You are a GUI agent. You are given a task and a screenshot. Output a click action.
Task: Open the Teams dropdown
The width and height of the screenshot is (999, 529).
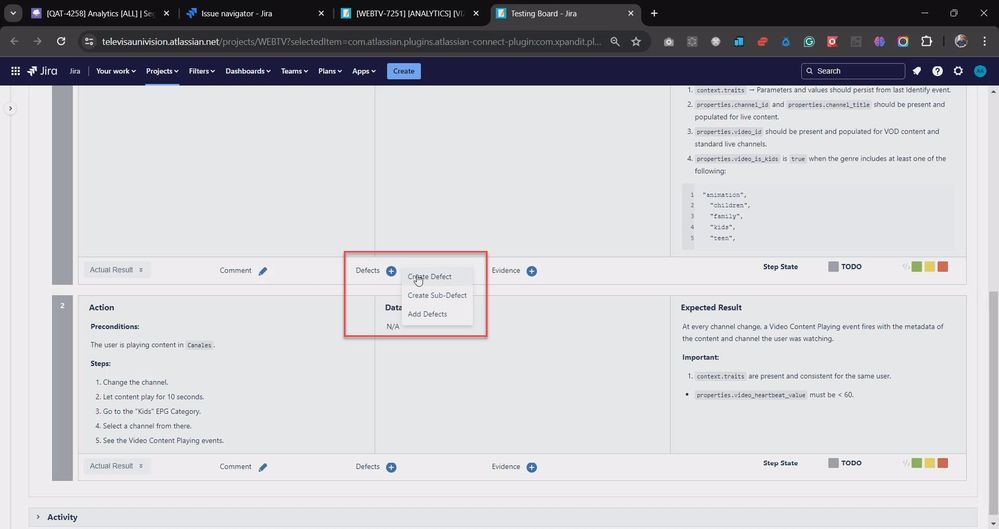click(294, 71)
